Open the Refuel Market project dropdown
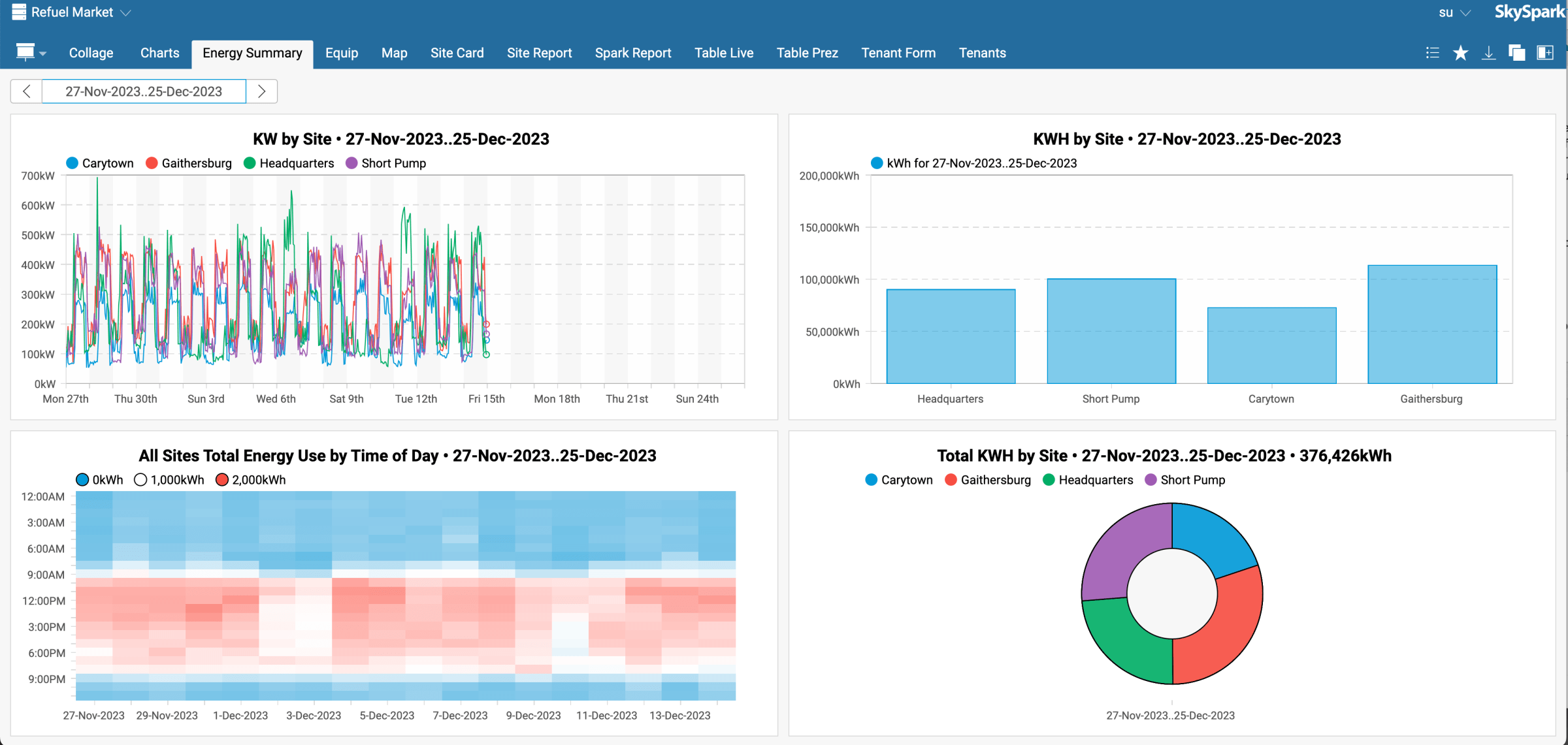 click(x=126, y=12)
